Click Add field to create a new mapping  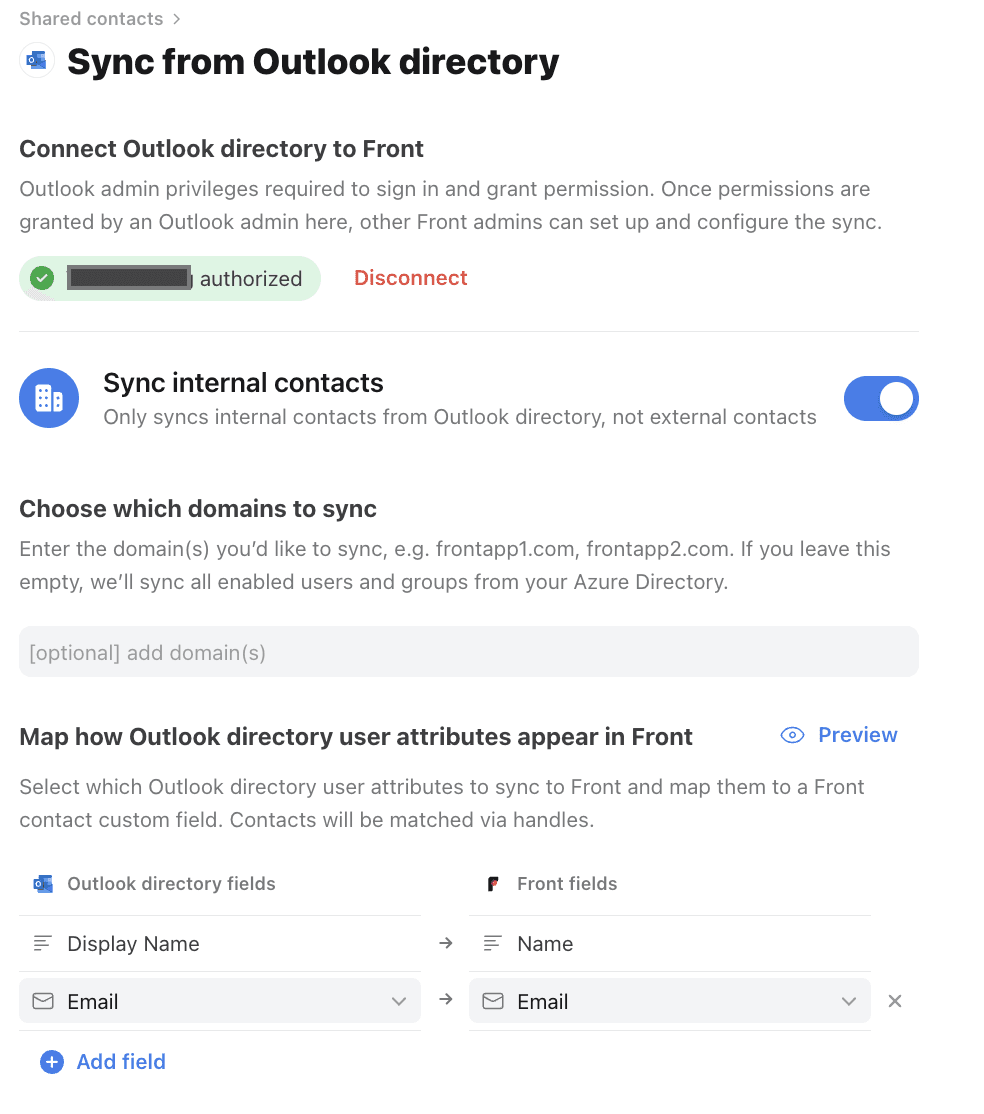coord(120,1062)
